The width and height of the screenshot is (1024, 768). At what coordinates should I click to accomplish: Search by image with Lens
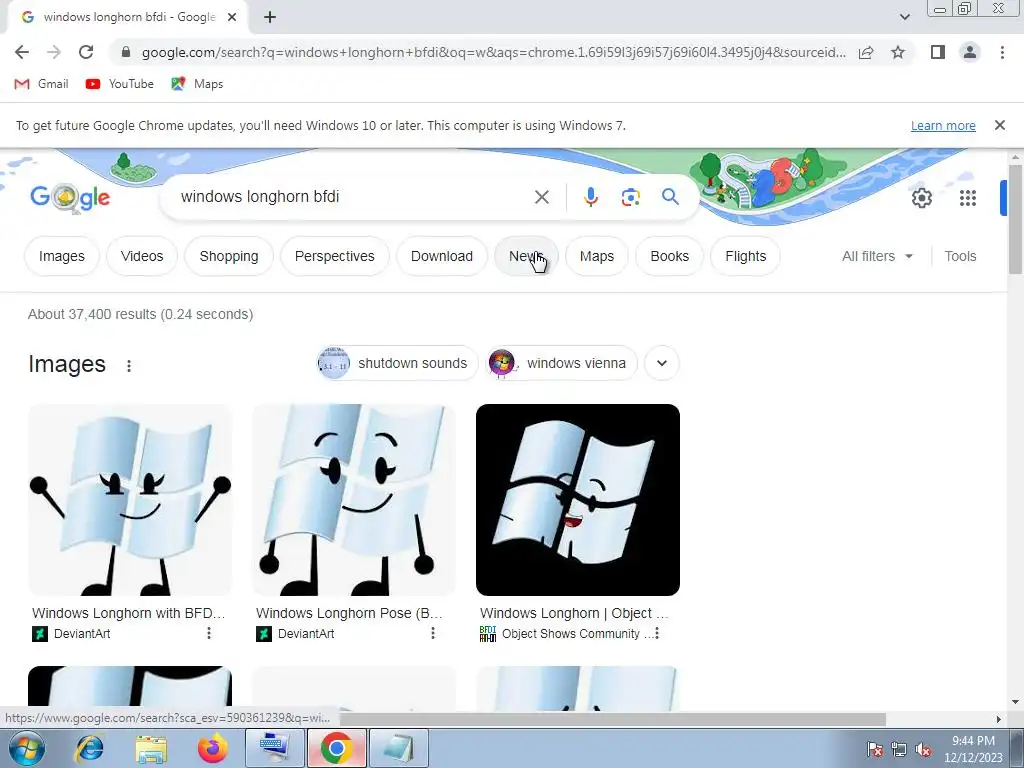[x=630, y=197]
